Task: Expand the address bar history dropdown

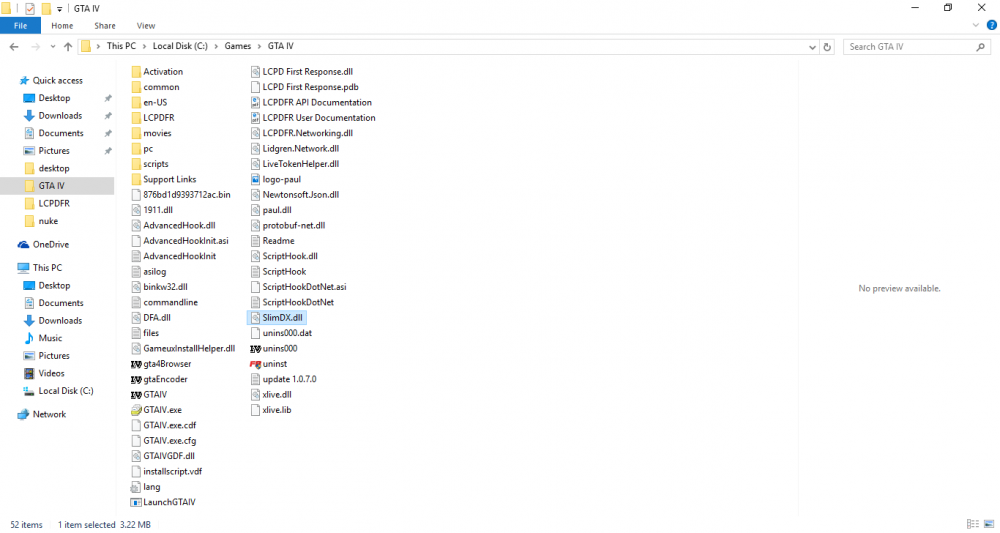Action: point(812,47)
